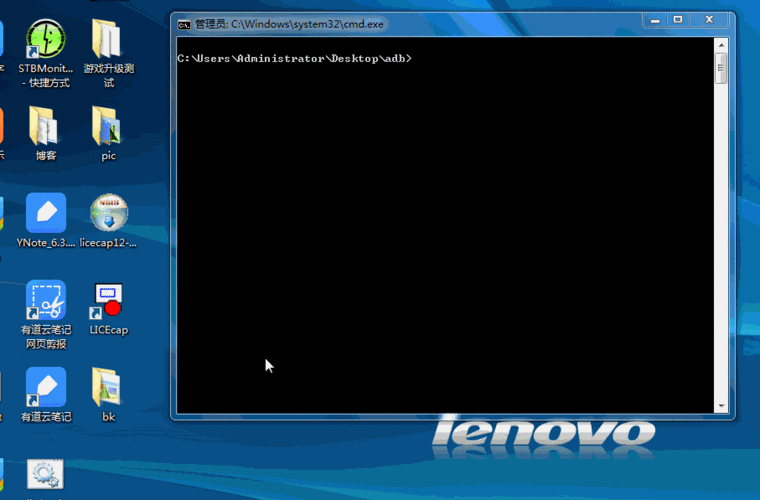
Task: Open the STBMonitor shortcut desktop icon
Action: pos(46,42)
